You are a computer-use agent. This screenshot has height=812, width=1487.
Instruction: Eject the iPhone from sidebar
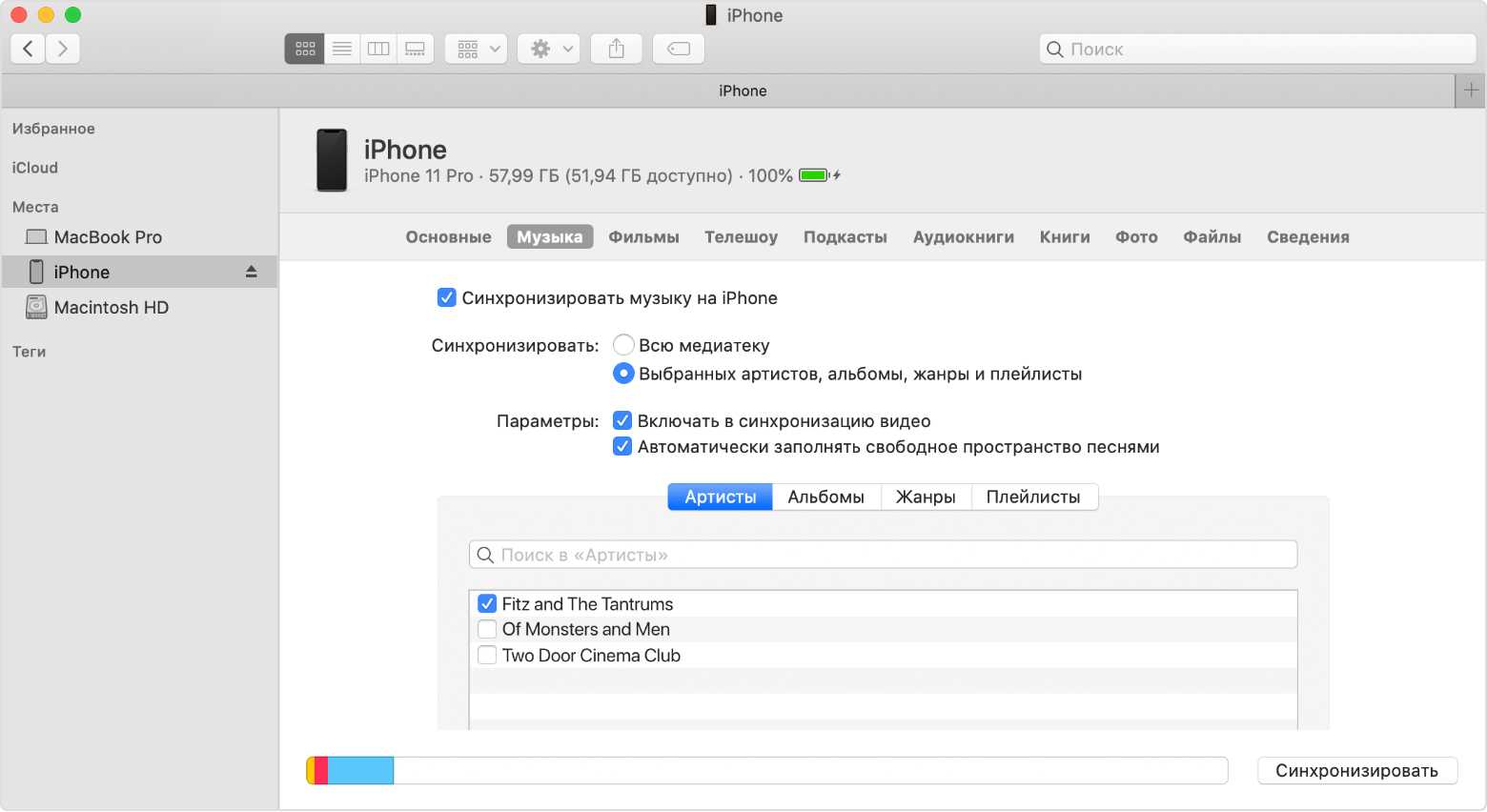point(252,272)
